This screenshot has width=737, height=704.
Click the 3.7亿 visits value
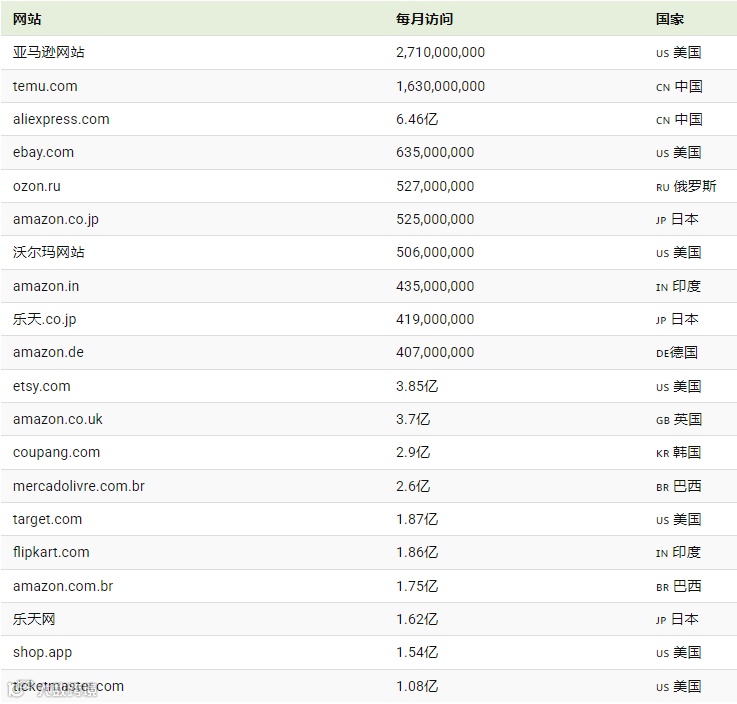point(413,419)
